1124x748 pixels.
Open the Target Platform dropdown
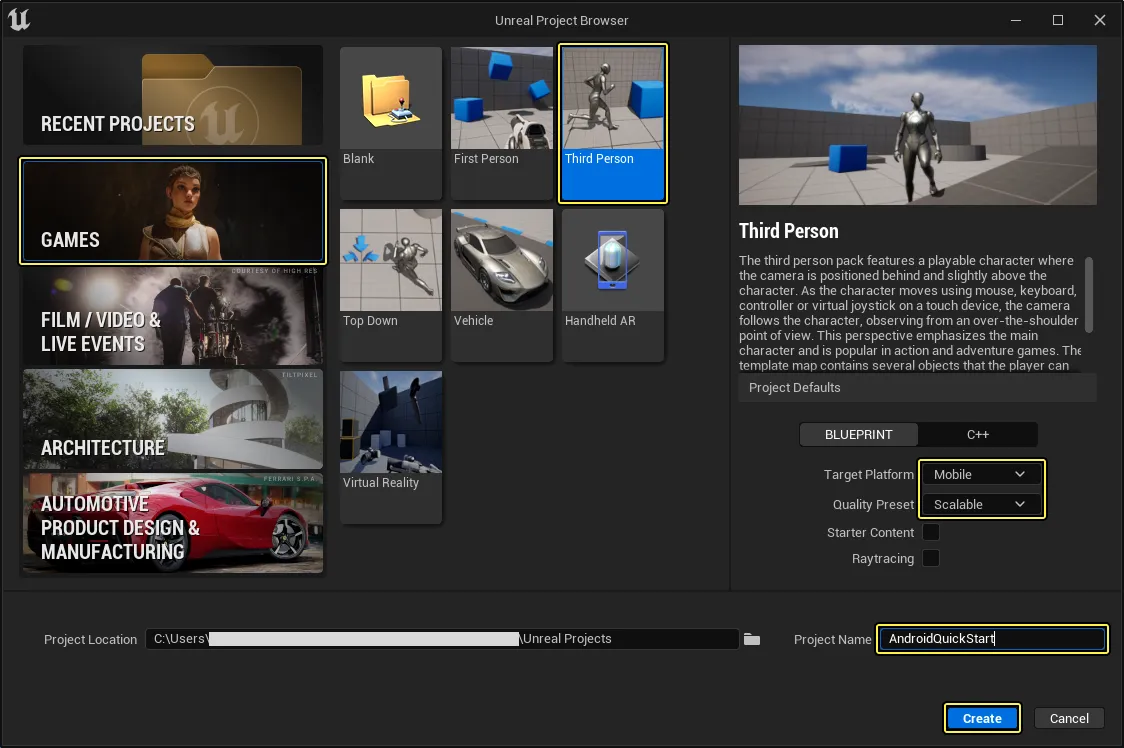[x=981, y=475]
